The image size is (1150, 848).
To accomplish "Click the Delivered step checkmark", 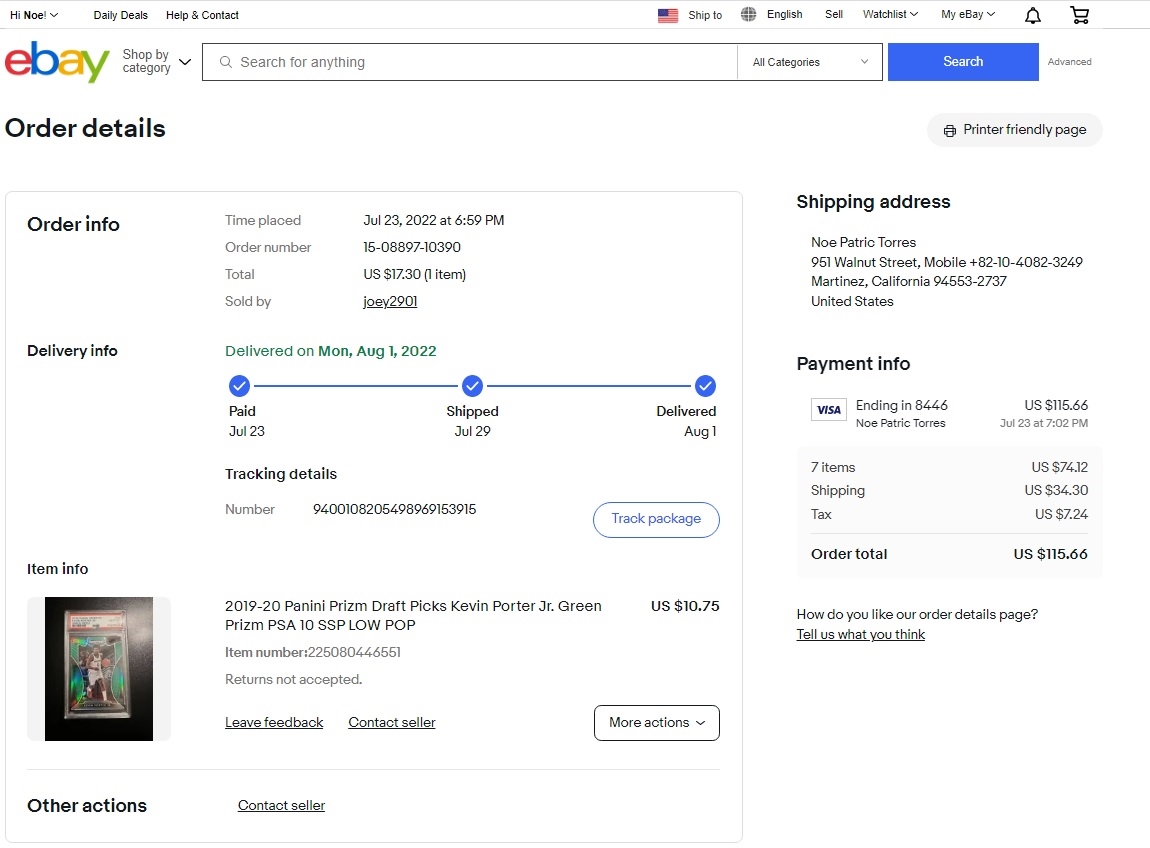I will 705,385.
